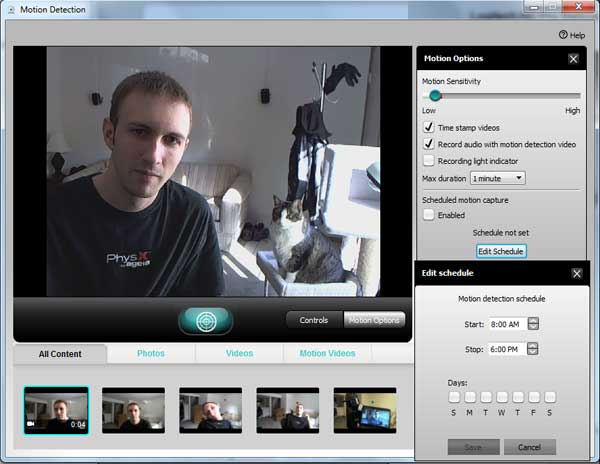
Task: Open the Max duration dropdown
Action: pos(497,178)
